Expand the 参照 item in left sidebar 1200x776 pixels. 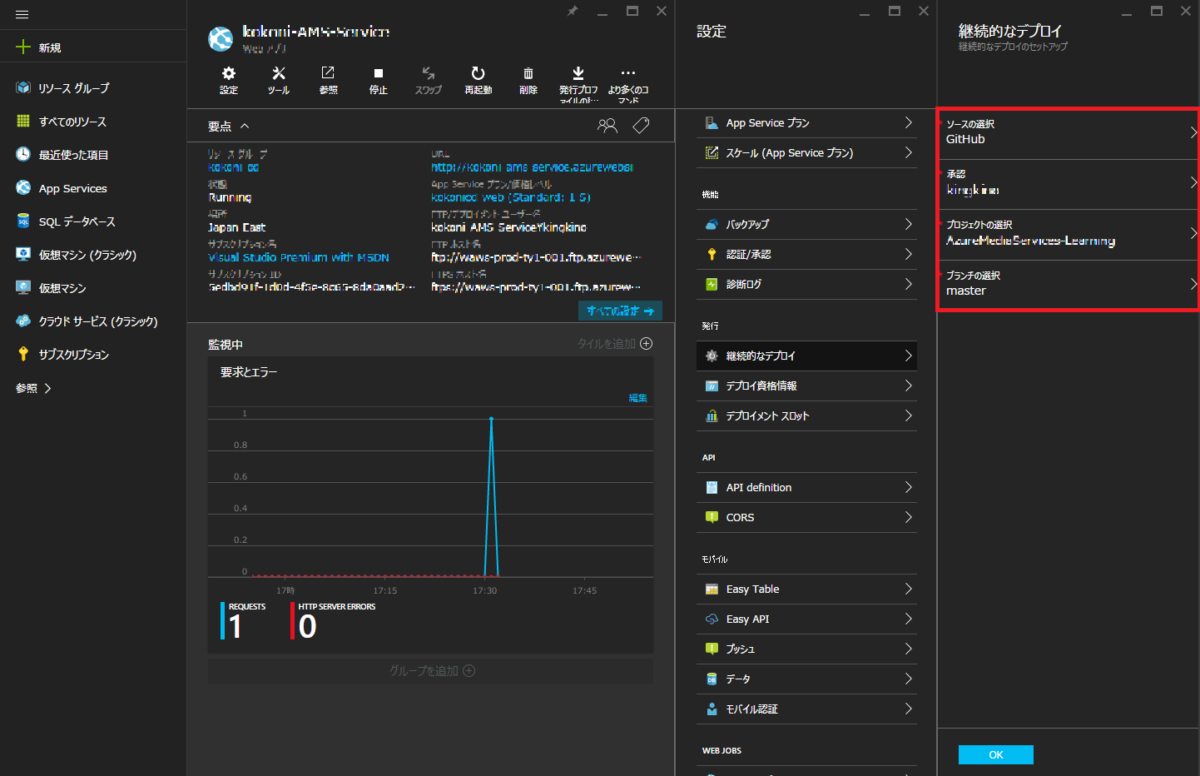coord(34,388)
